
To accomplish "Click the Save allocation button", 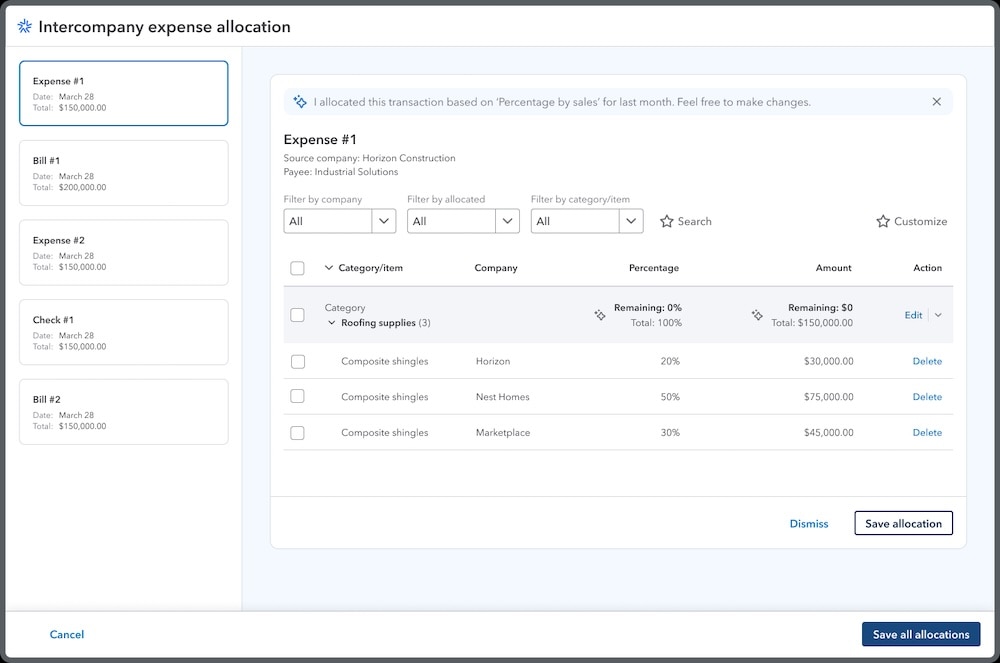I will (903, 523).
